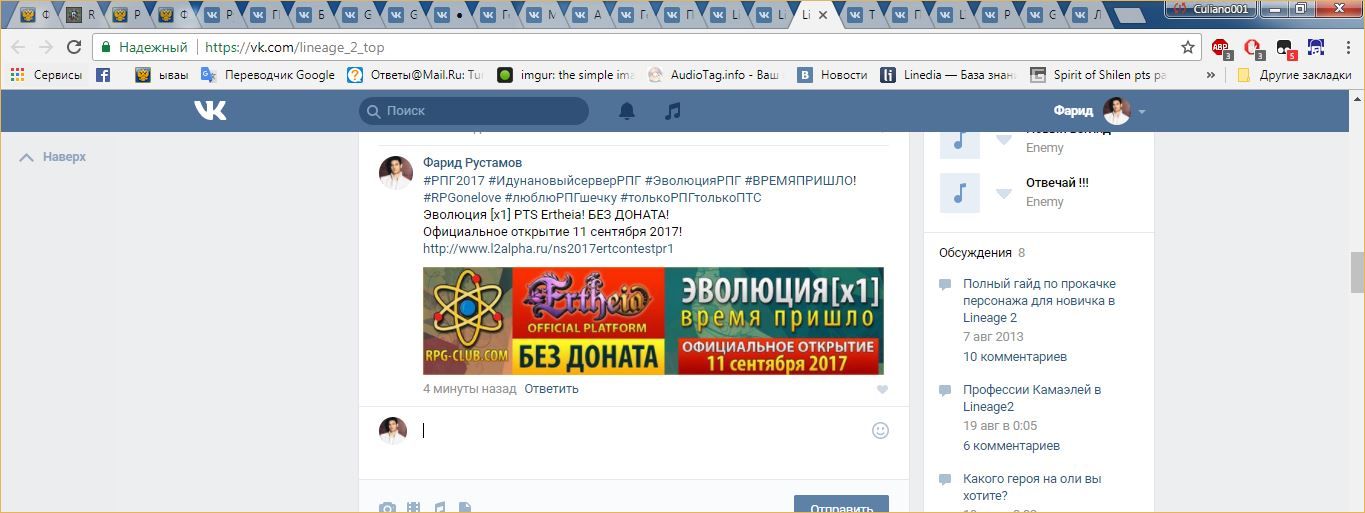Attach an audio track to the comment
Viewport: 1365px width, 513px height.
coord(439,508)
